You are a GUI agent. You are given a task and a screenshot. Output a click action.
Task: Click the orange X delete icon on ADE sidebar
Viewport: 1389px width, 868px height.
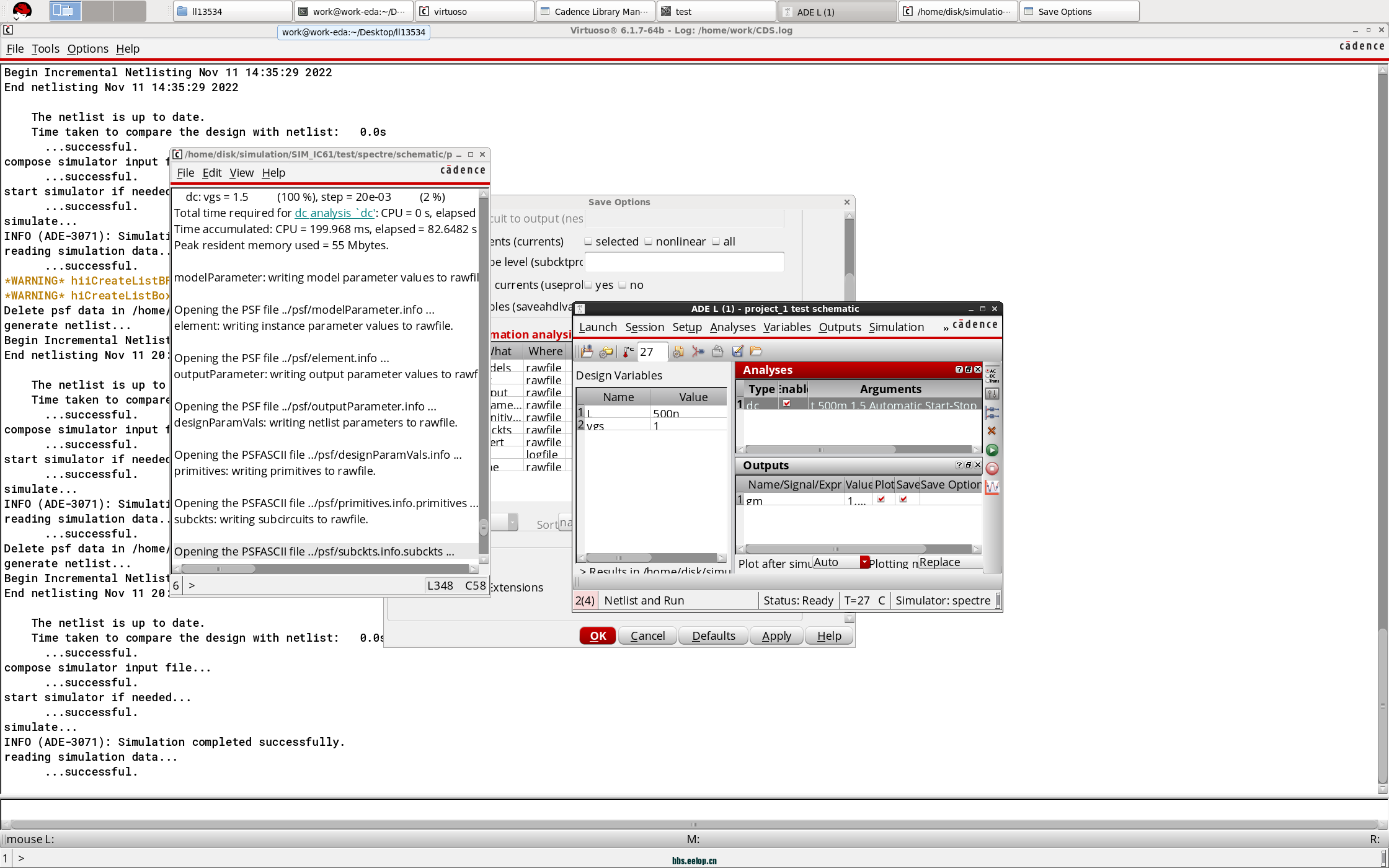tap(992, 431)
